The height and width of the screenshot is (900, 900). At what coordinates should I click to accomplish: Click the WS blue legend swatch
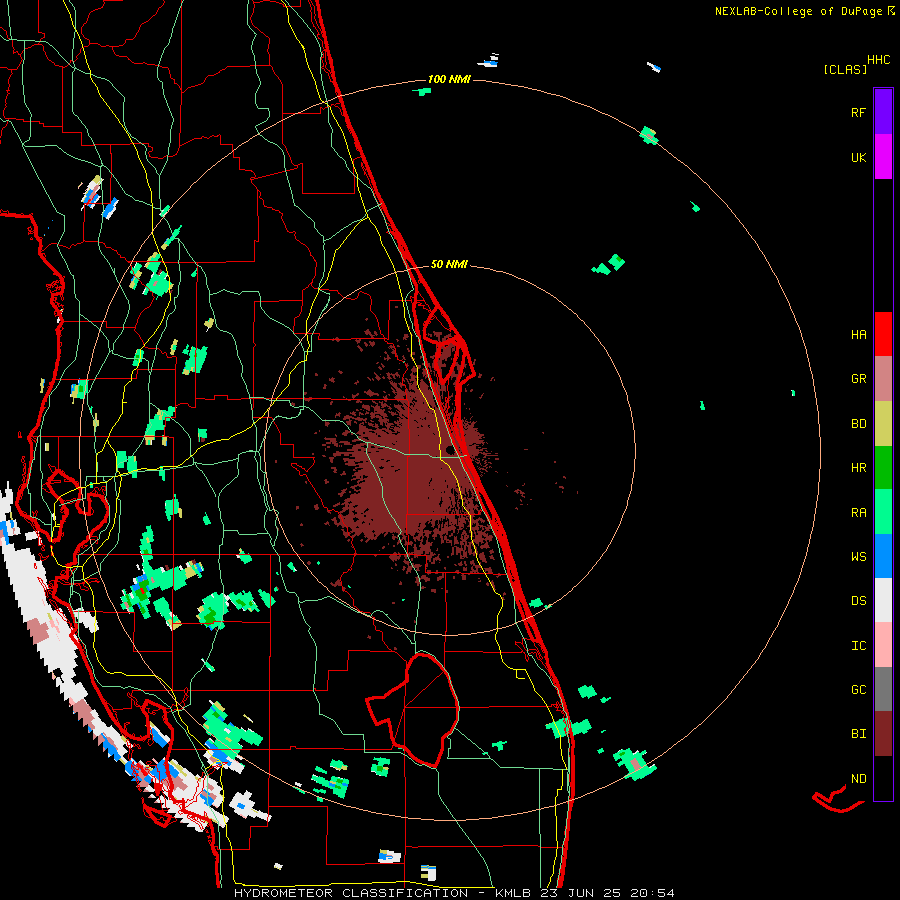883,556
